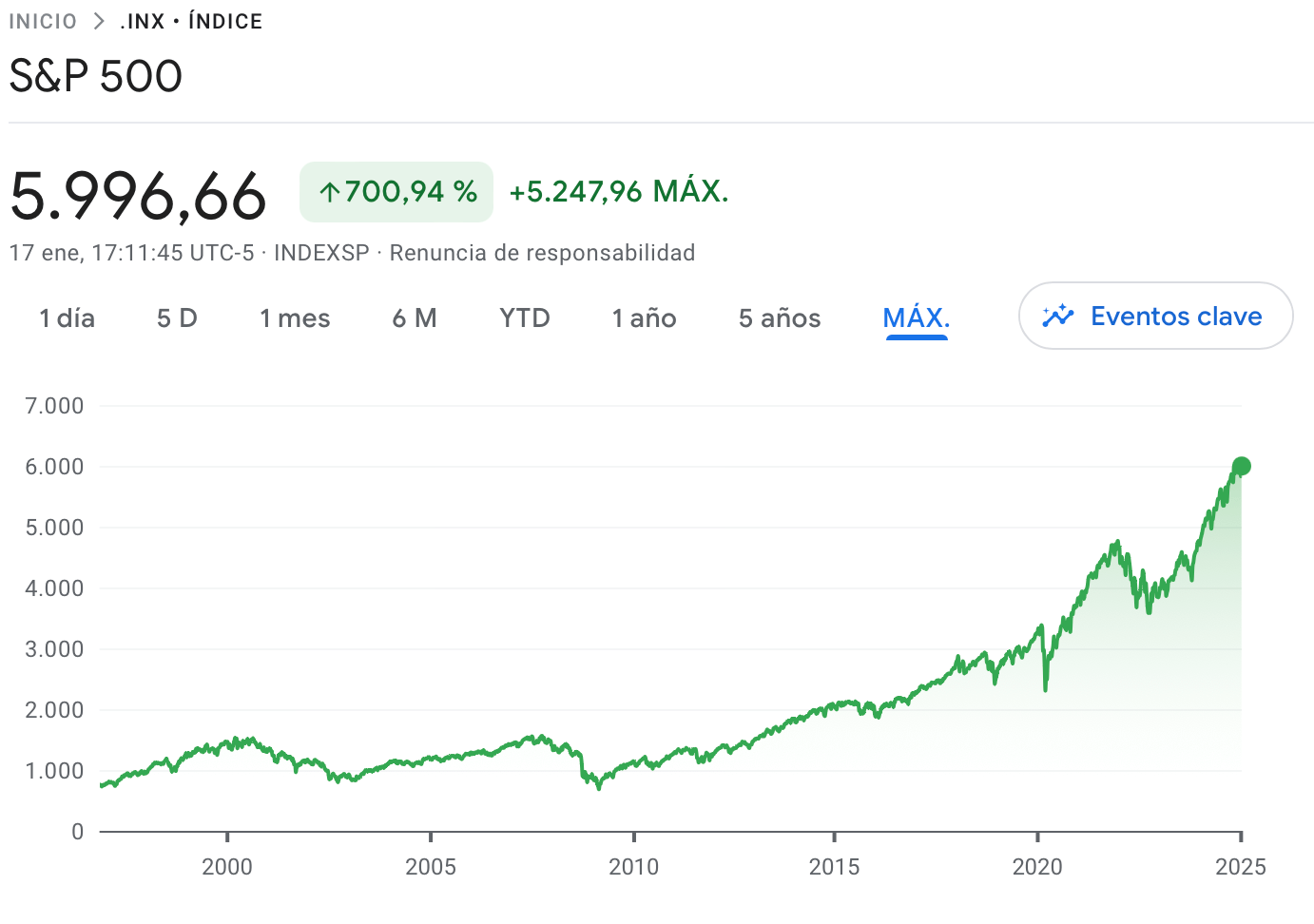The height and width of the screenshot is (924, 1314).
Task: Show the 1 mes time range
Action: [x=295, y=318]
